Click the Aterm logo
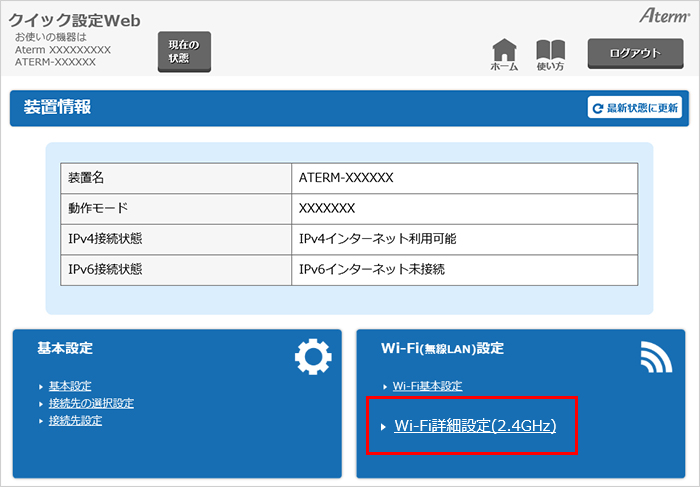Viewport: 700px width, 487px height. [x=662, y=17]
